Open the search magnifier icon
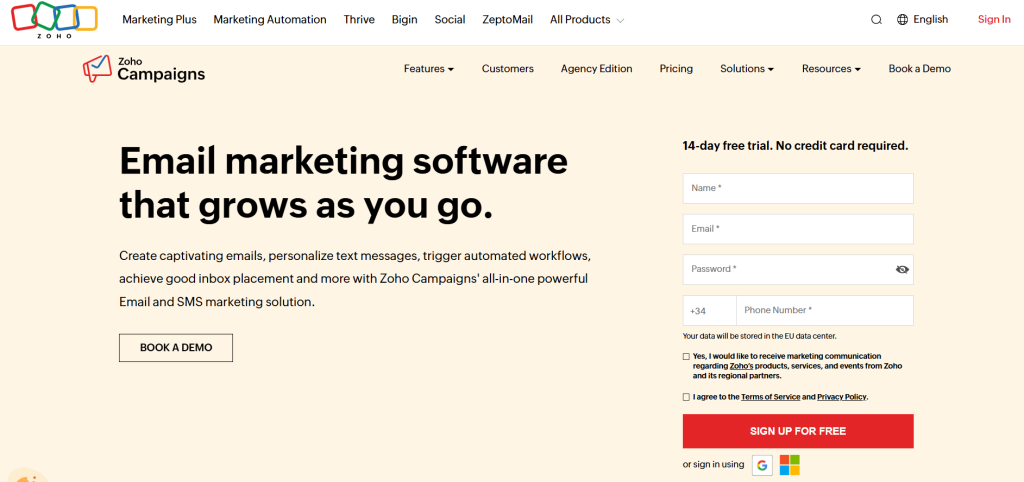 tap(876, 20)
